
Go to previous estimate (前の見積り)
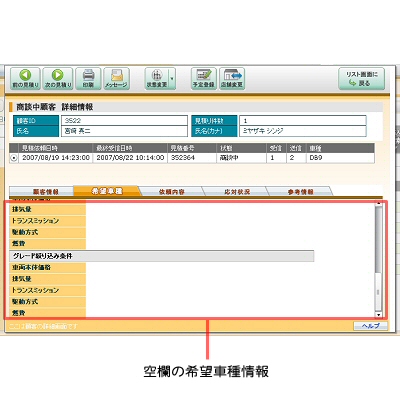(25, 79)
